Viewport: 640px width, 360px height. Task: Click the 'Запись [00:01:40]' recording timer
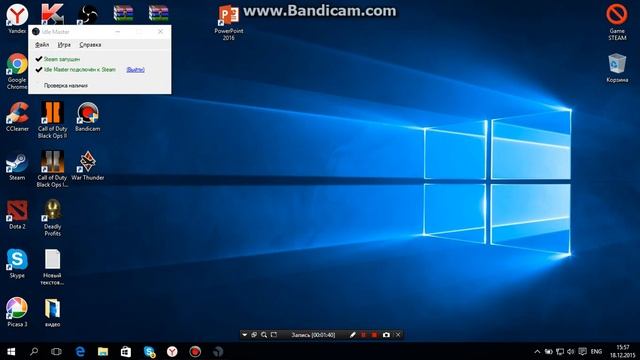(313, 335)
